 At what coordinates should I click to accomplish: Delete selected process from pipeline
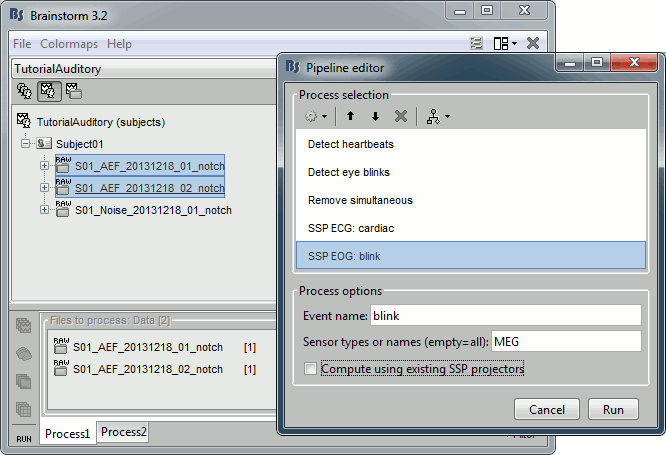(x=400, y=116)
